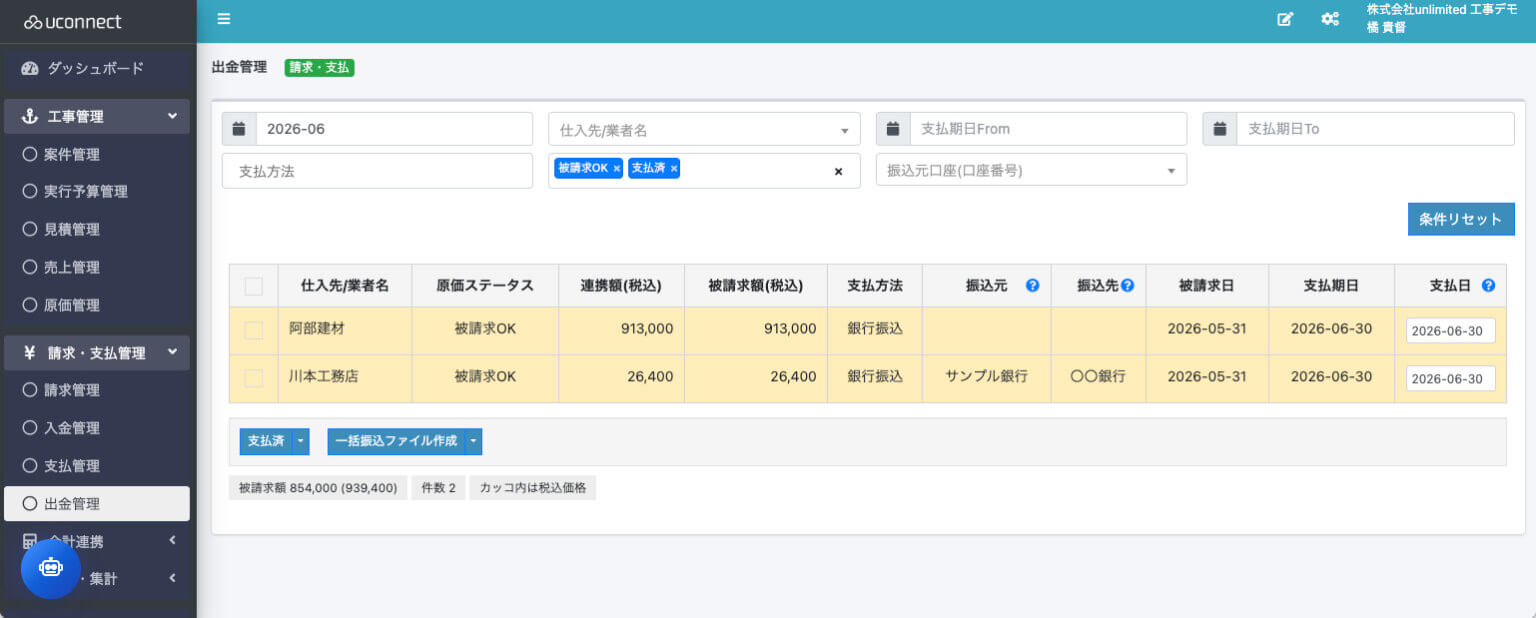Click the user company name in header
Image resolution: width=1536 pixels, height=618 pixels.
click(x=1442, y=10)
